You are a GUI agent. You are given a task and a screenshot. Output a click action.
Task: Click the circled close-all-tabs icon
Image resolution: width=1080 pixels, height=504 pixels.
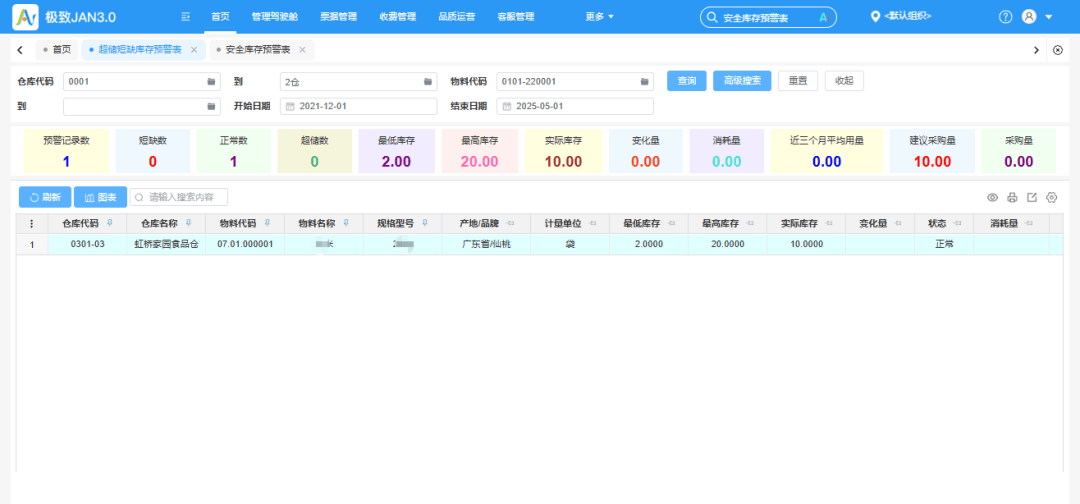click(x=1058, y=49)
